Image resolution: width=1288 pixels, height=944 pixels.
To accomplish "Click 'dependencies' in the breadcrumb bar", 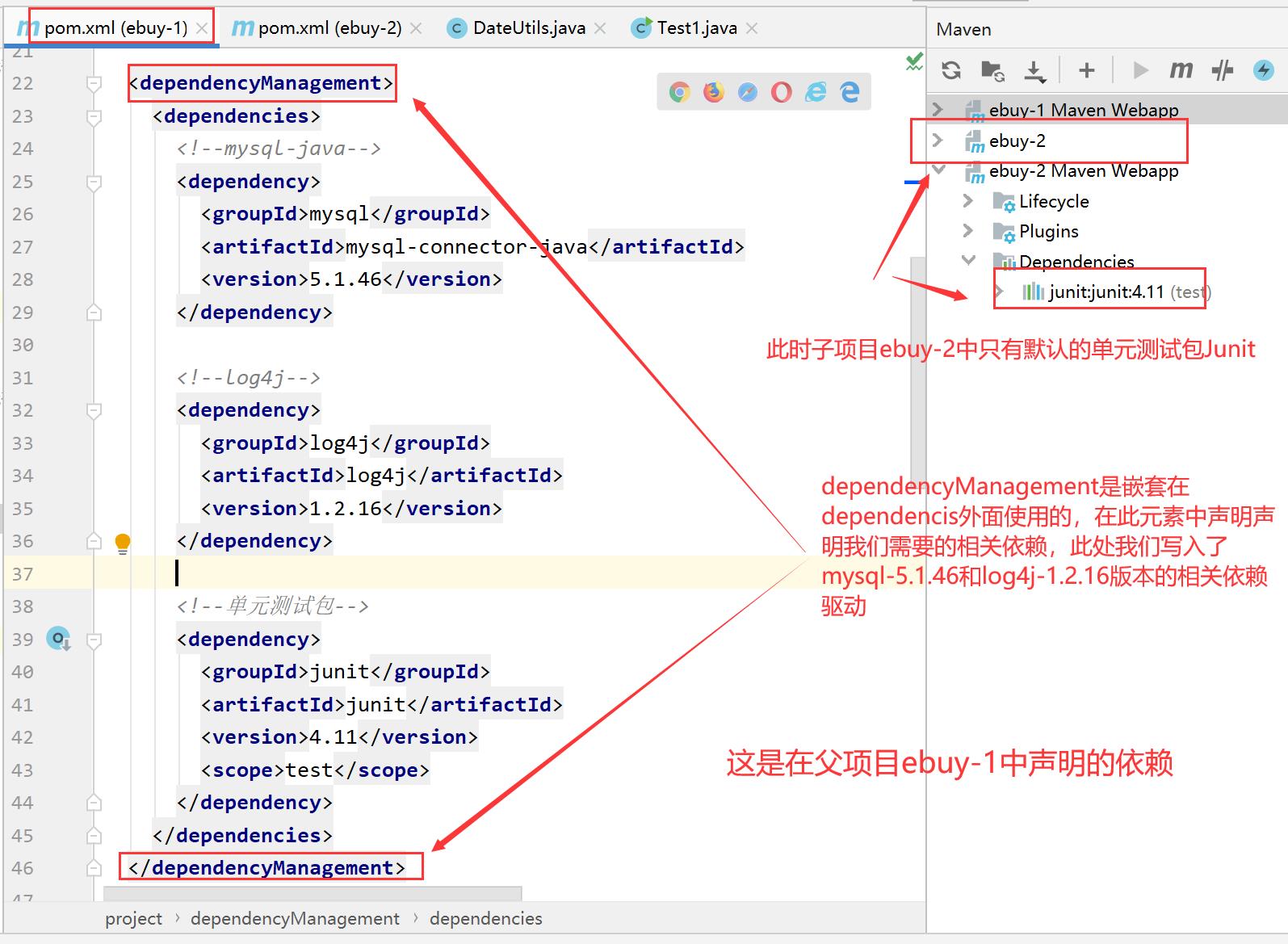I will tap(485, 918).
